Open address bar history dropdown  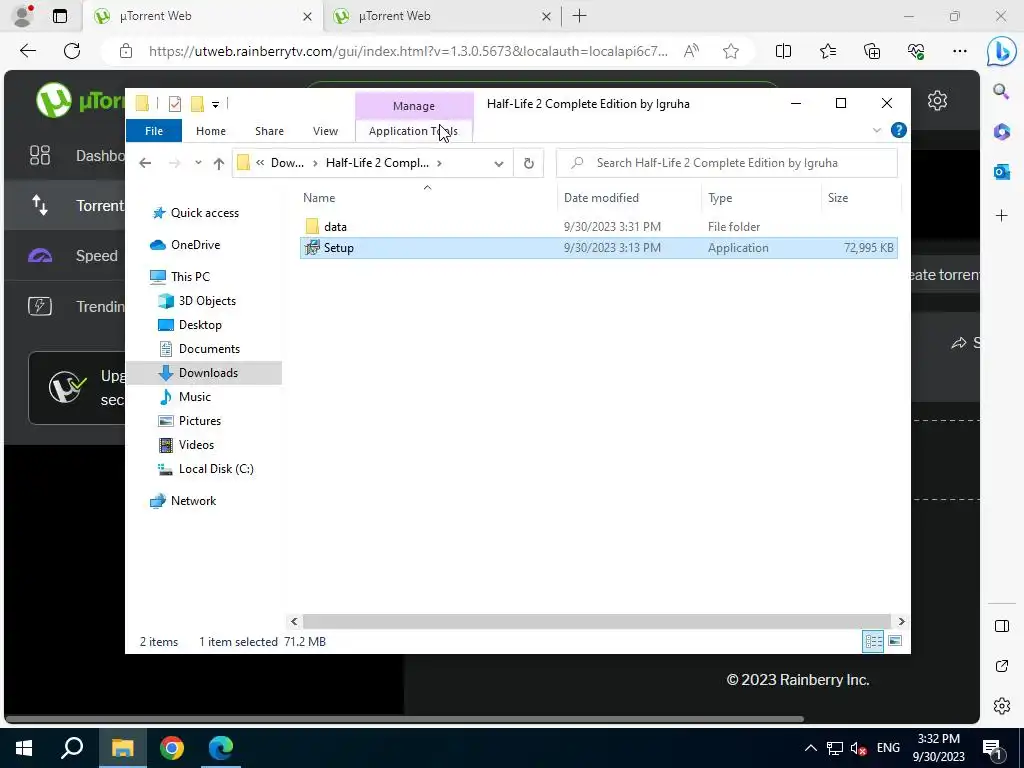[498, 163]
